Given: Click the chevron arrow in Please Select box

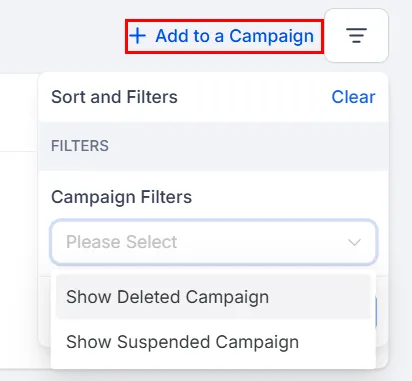Looking at the screenshot, I should 354,242.
